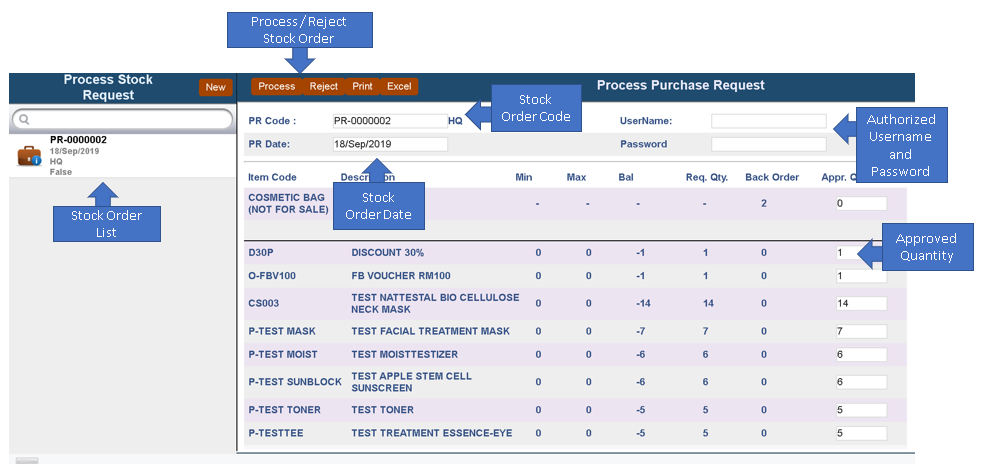Click FB VOUCHER RM100 description

click(401, 276)
